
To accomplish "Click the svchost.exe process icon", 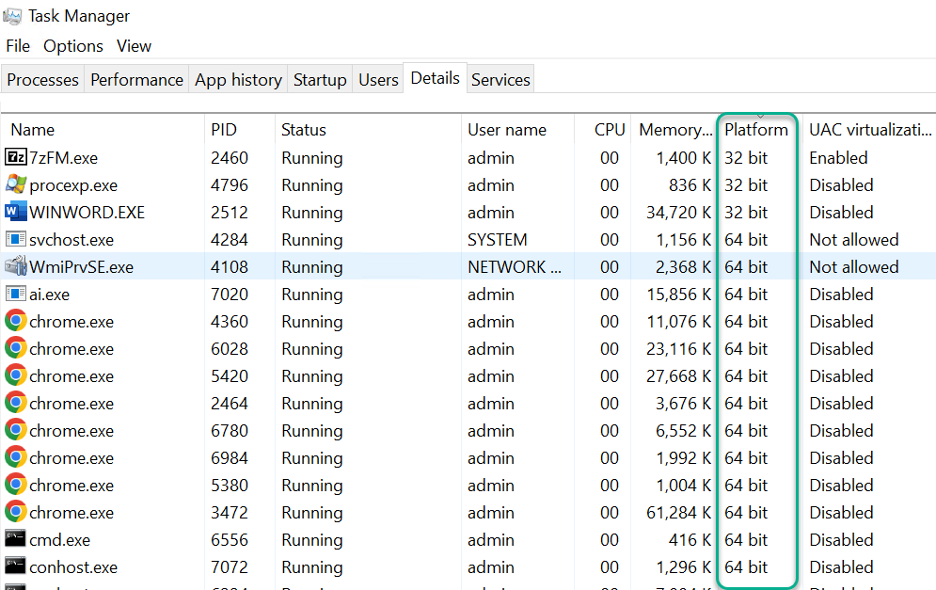I will pos(16,239).
